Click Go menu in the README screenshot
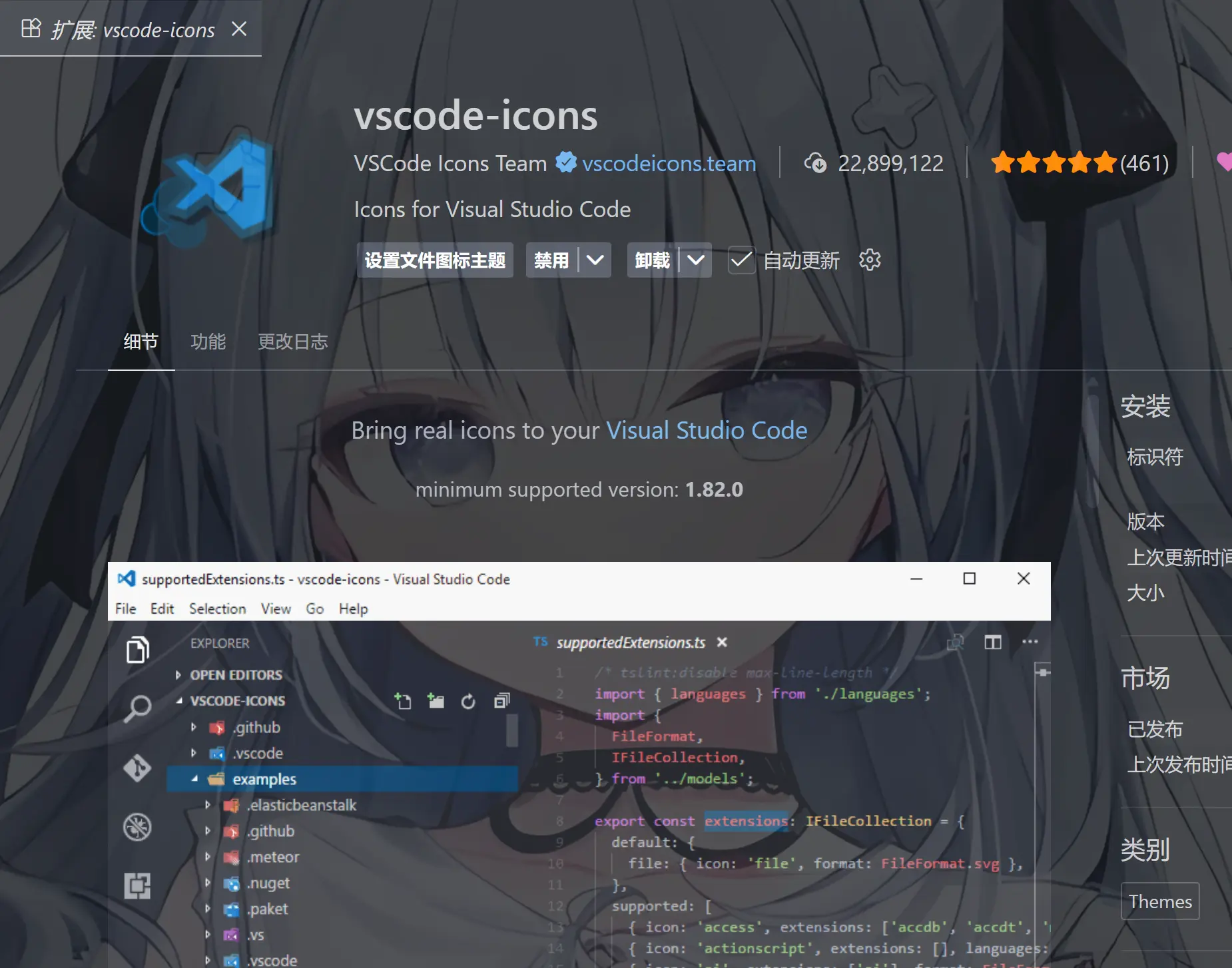The width and height of the screenshot is (1232, 968). [x=314, y=608]
